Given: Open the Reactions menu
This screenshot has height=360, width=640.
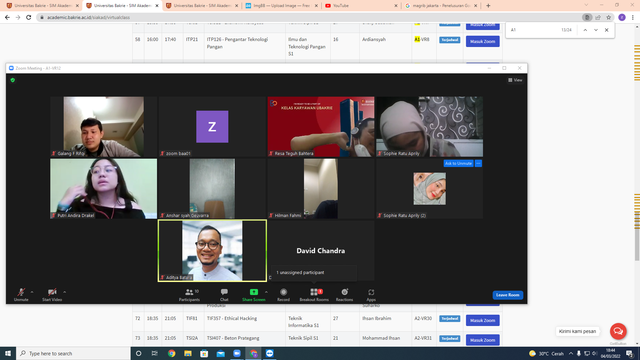Looking at the screenshot, I should coord(344,295).
